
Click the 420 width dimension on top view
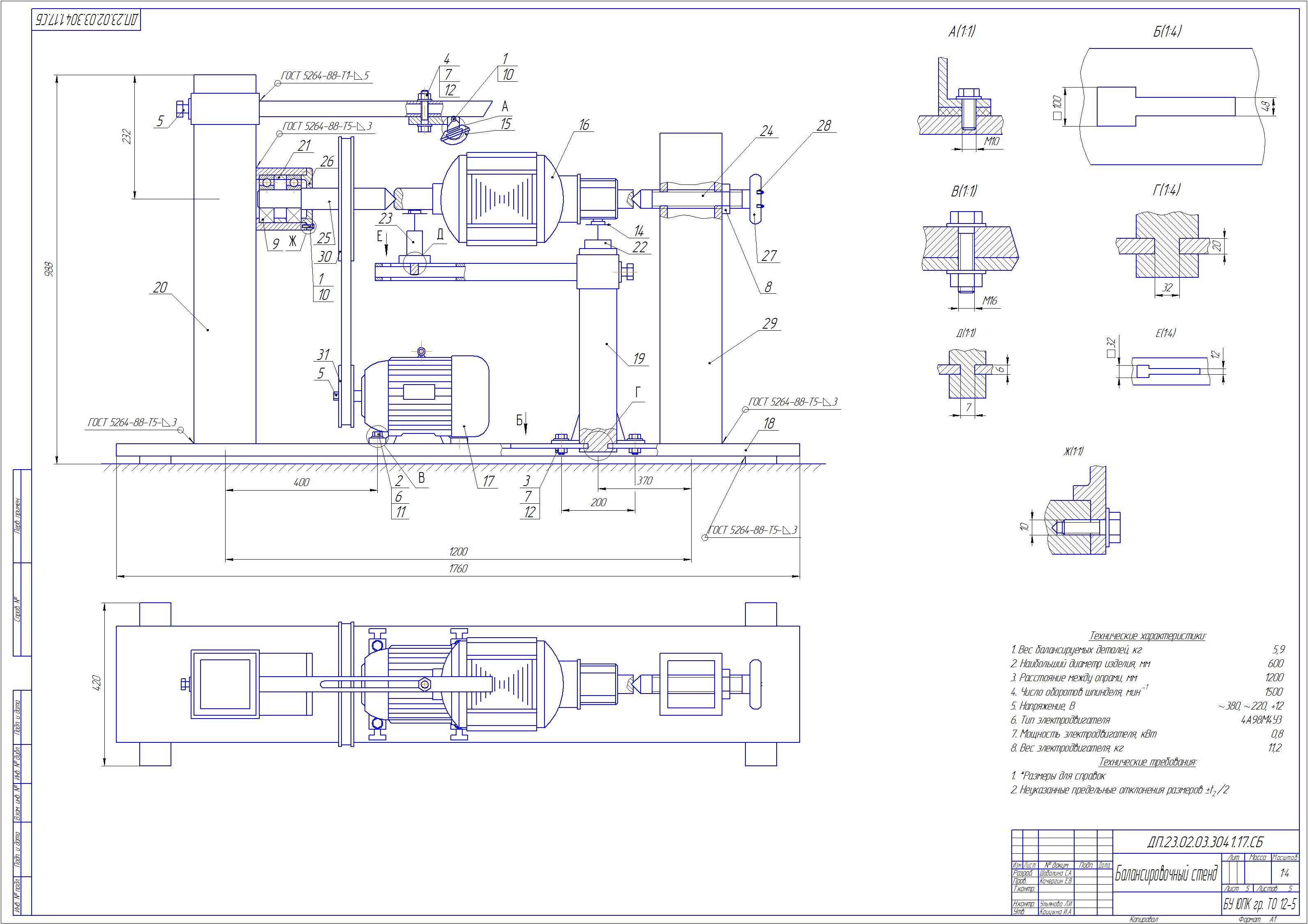point(96,682)
